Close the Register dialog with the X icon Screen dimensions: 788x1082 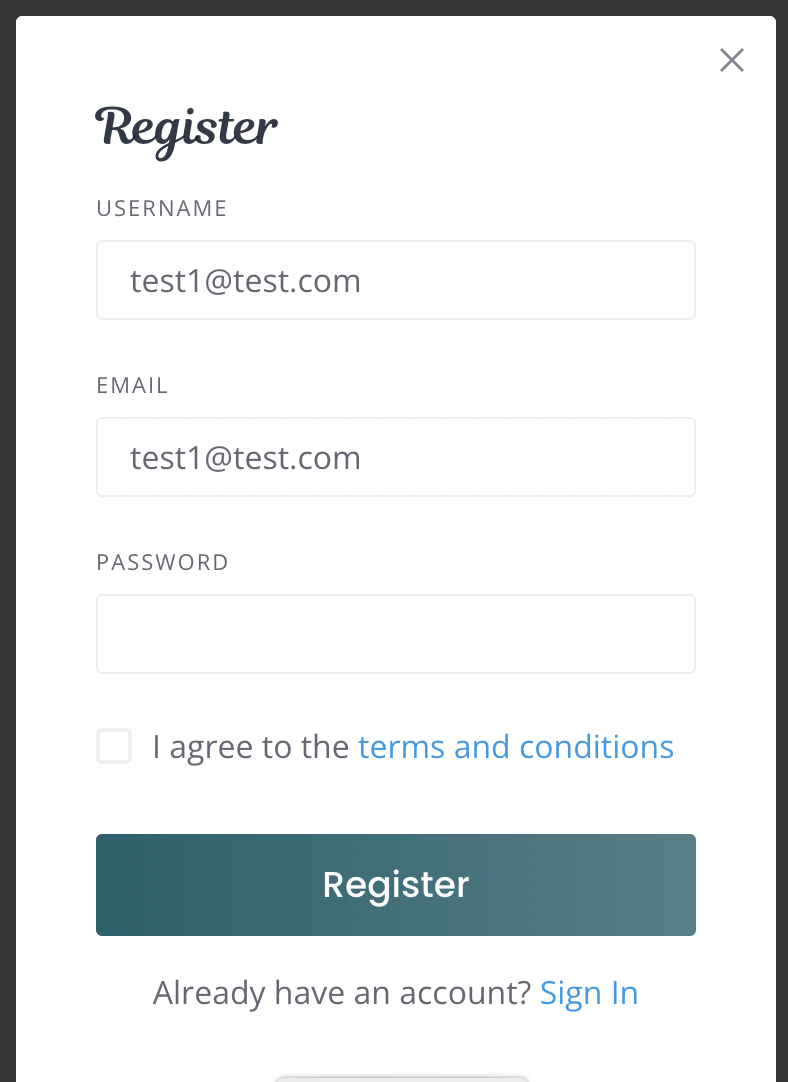click(731, 60)
